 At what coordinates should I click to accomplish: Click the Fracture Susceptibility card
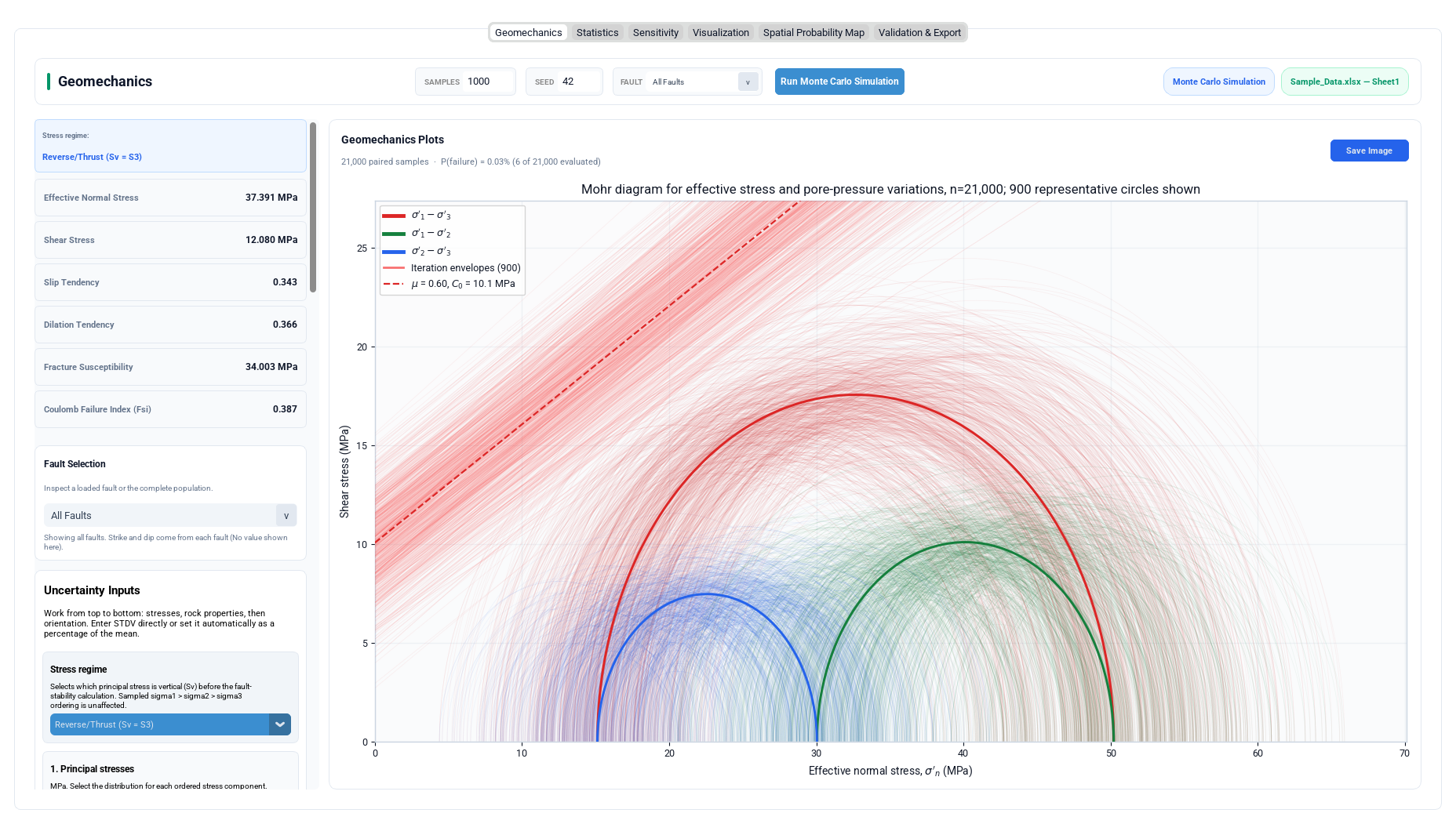170,367
